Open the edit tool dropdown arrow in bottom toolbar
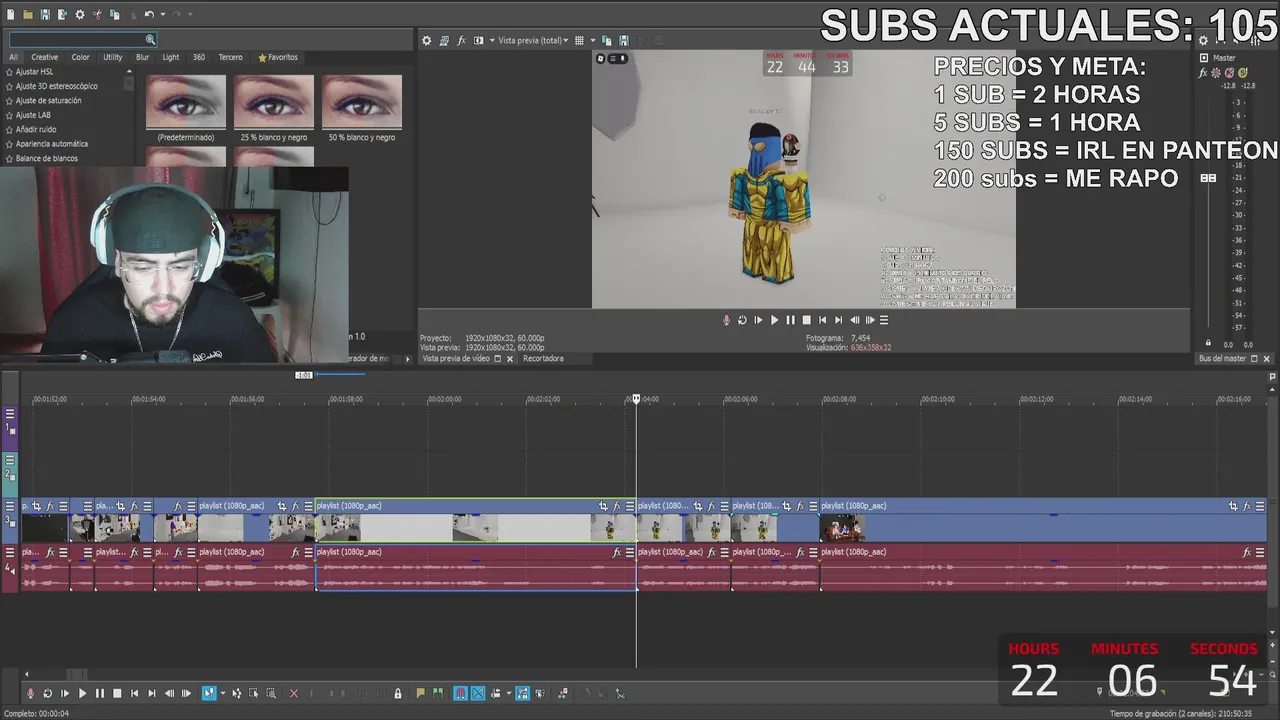The width and height of the screenshot is (1280, 720). pyautogui.click(x=222, y=693)
